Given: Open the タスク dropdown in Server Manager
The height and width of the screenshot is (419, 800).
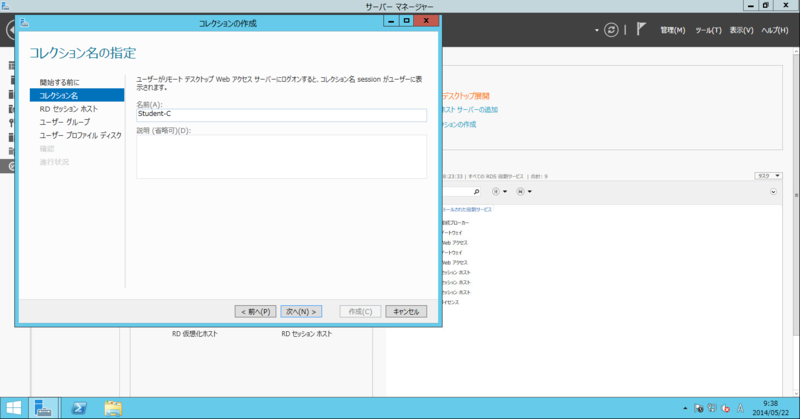Looking at the screenshot, I should point(768,176).
